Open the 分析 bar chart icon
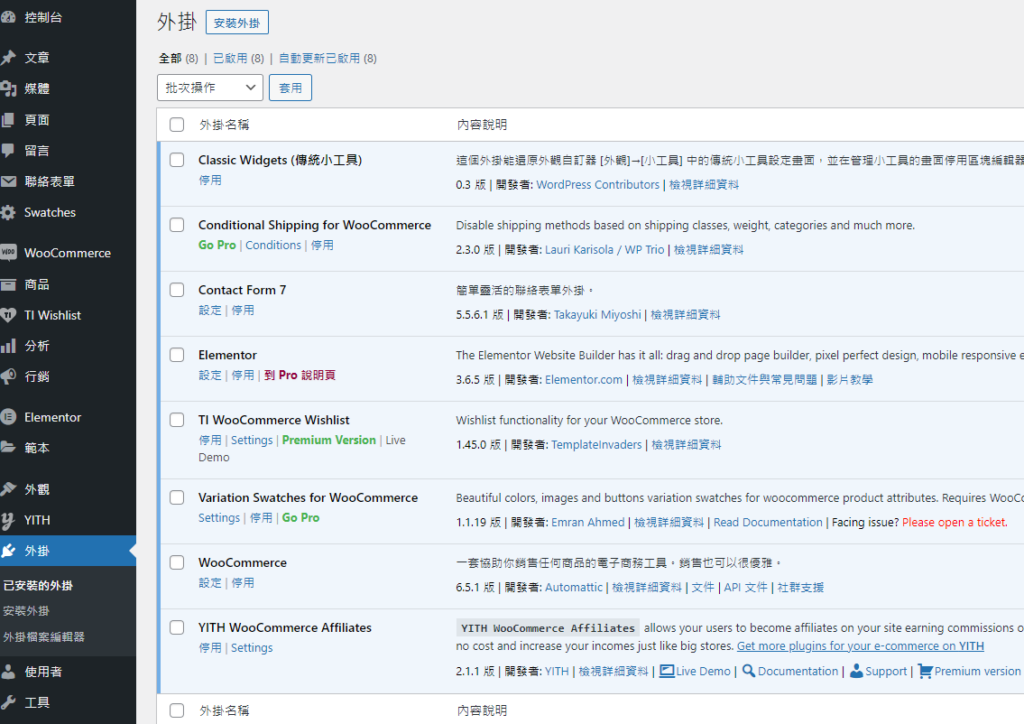Image resolution: width=1024 pixels, height=724 pixels. point(8,346)
